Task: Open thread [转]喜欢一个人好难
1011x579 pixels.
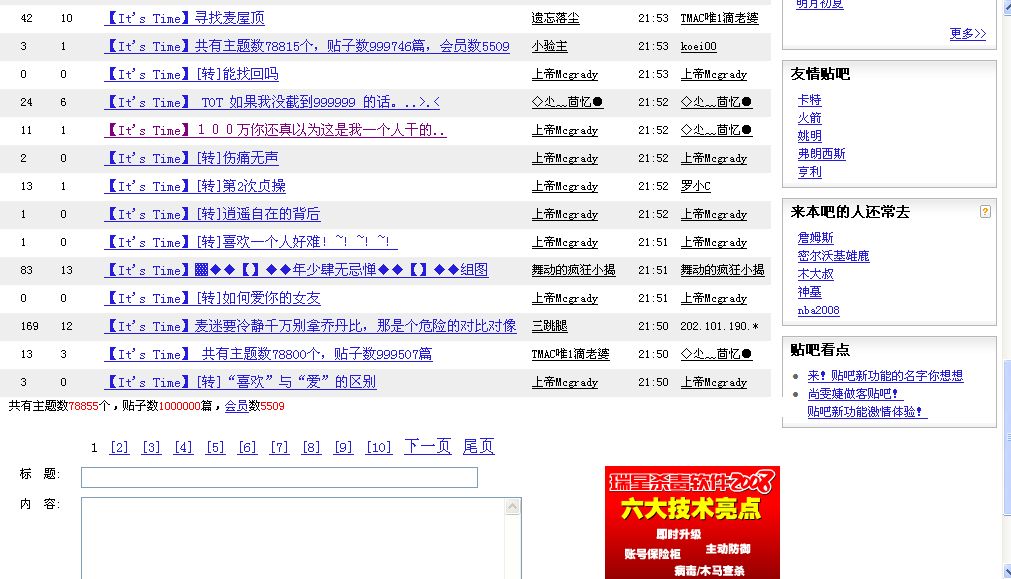Action: coord(251,242)
